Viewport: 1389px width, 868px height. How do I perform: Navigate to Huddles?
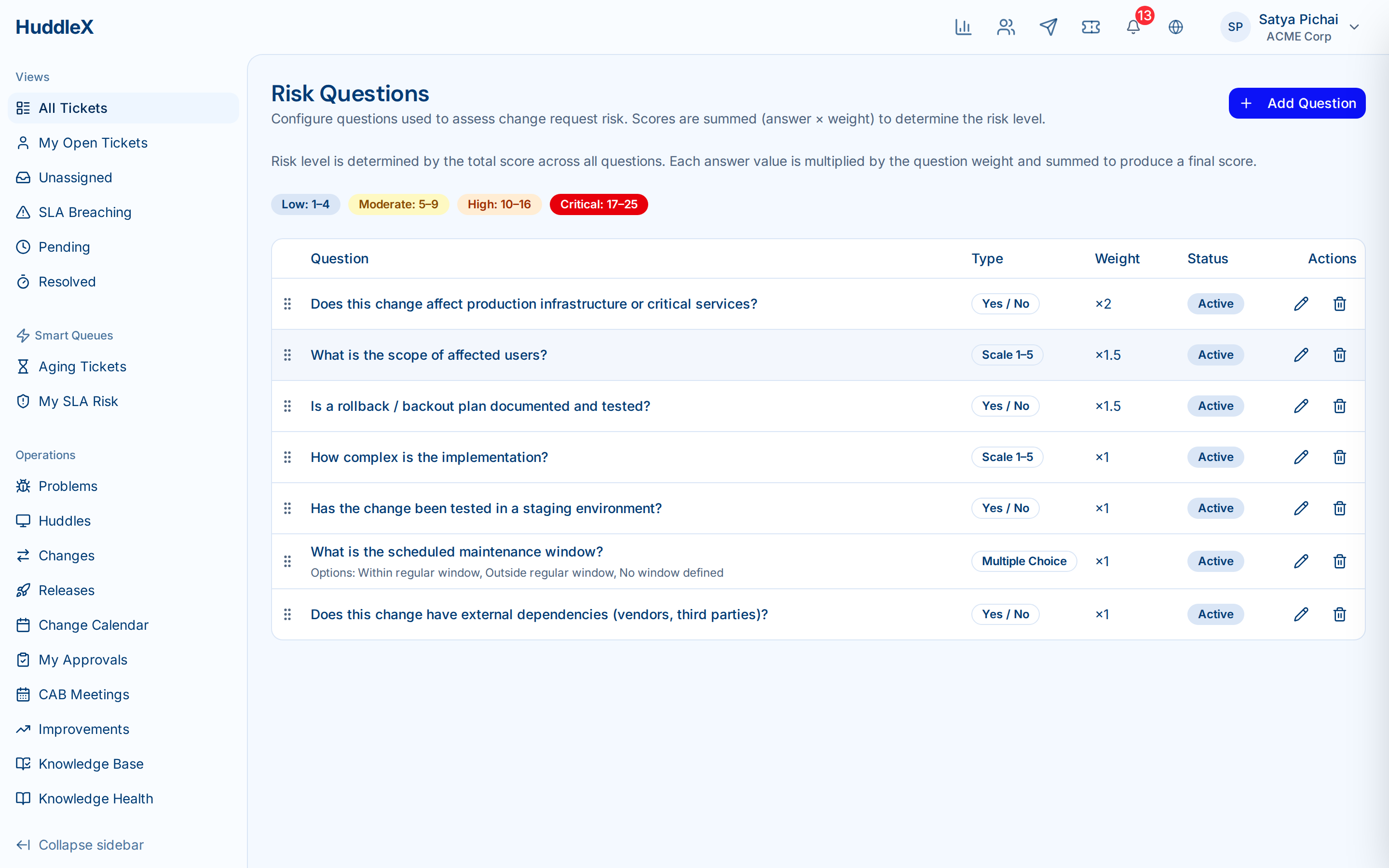[x=123, y=521]
